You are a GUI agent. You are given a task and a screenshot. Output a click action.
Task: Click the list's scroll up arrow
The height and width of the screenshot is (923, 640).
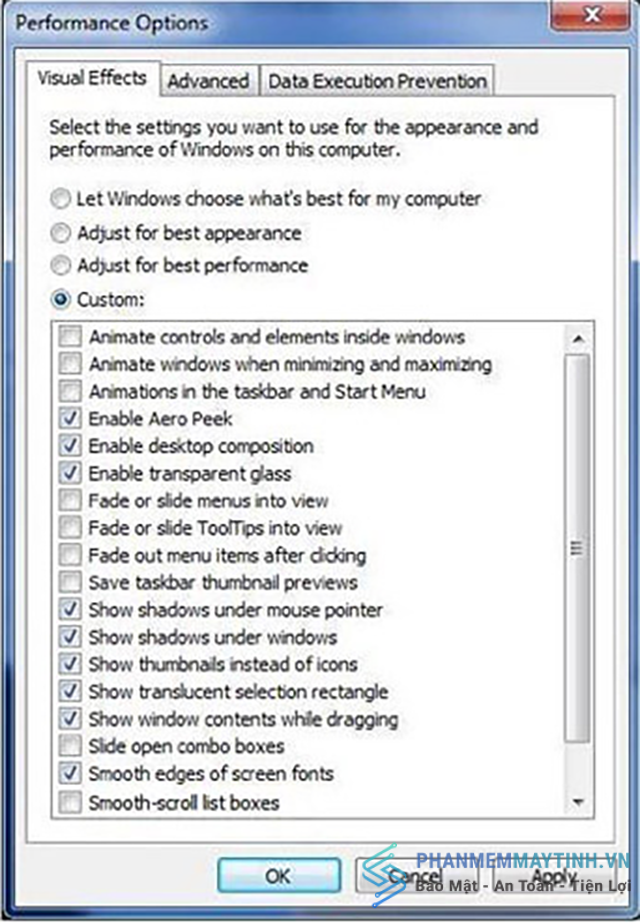(578, 339)
